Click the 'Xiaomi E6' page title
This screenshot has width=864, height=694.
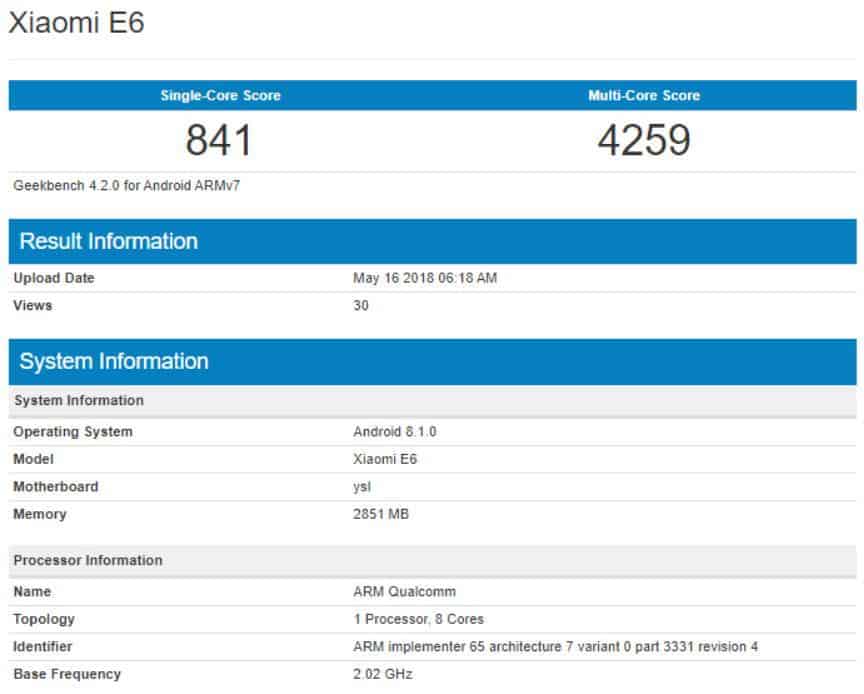(x=77, y=23)
